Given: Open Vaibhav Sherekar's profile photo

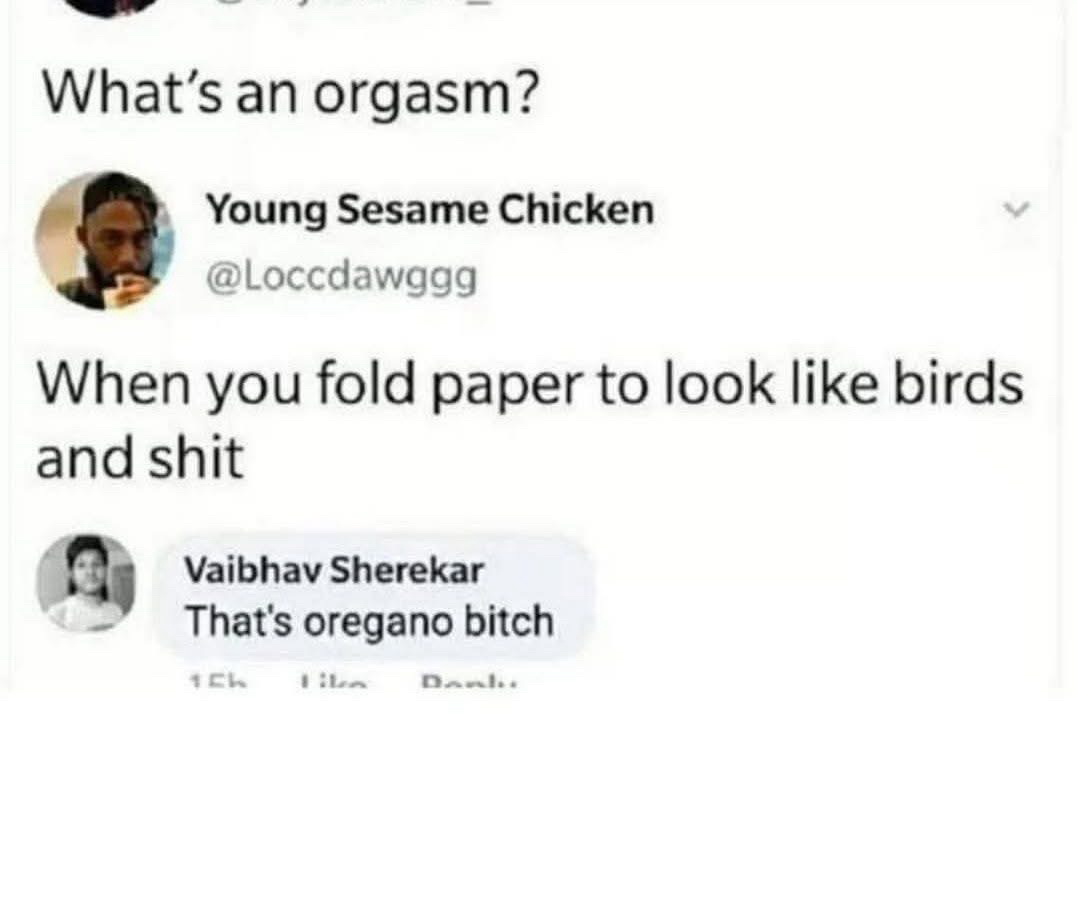Looking at the screenshot, I should (87, 583).
